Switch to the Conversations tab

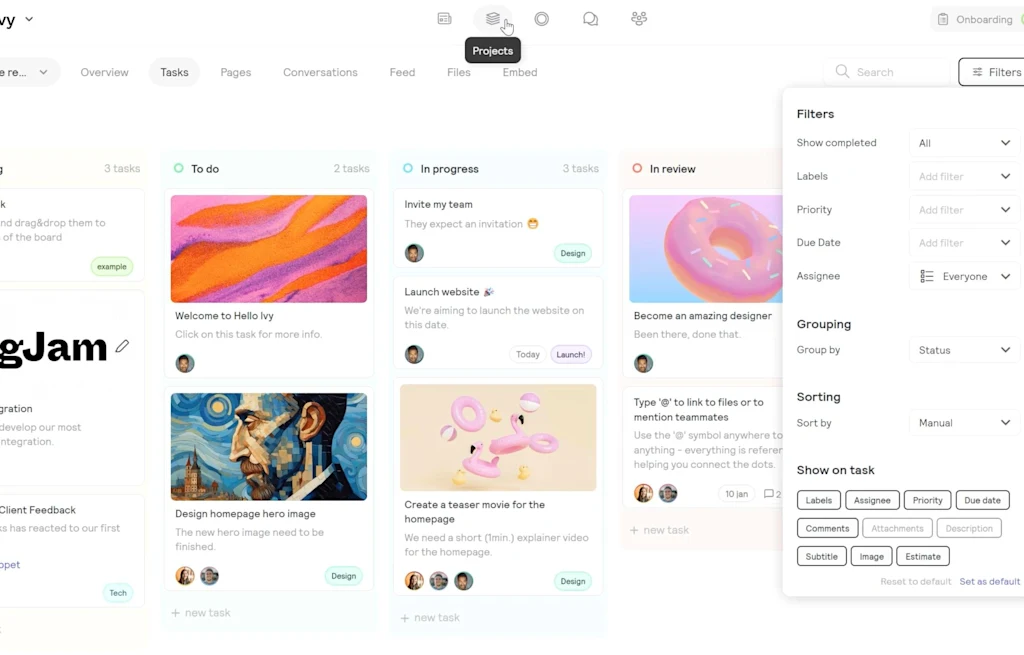tap(320, 72)
